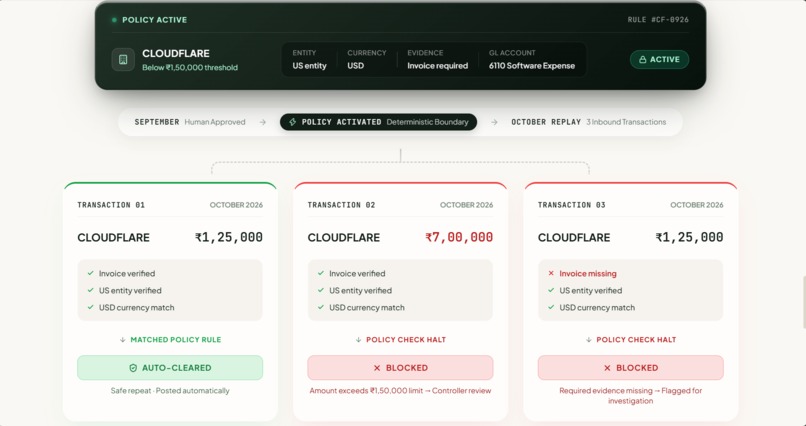The image size is (806, 426).
Task: Click USD currency match checkmark in Transaction 03
Action: (551, 307)
